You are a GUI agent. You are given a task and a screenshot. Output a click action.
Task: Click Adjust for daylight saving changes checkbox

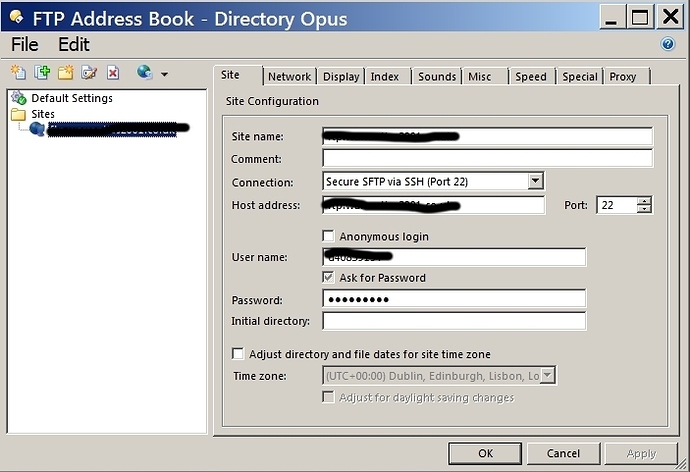(328, 397)
